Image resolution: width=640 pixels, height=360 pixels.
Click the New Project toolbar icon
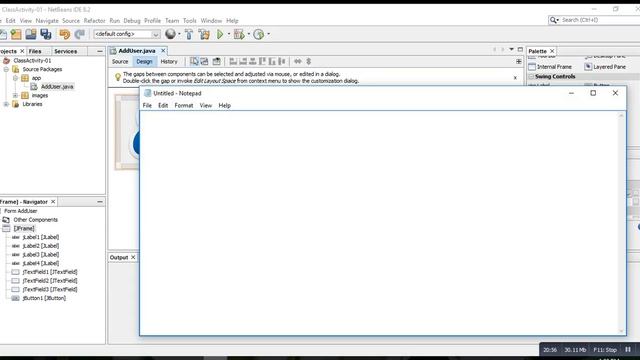(16, 34)
